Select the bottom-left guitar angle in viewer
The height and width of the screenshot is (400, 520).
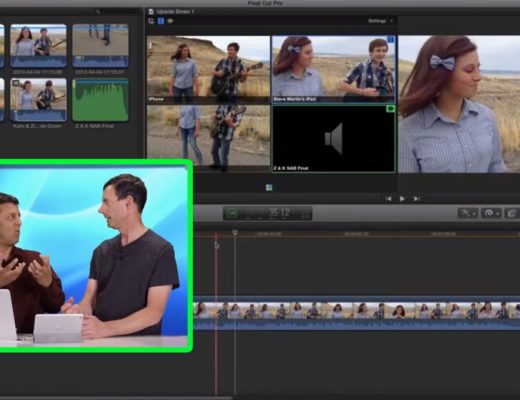[x=208, y=139]
